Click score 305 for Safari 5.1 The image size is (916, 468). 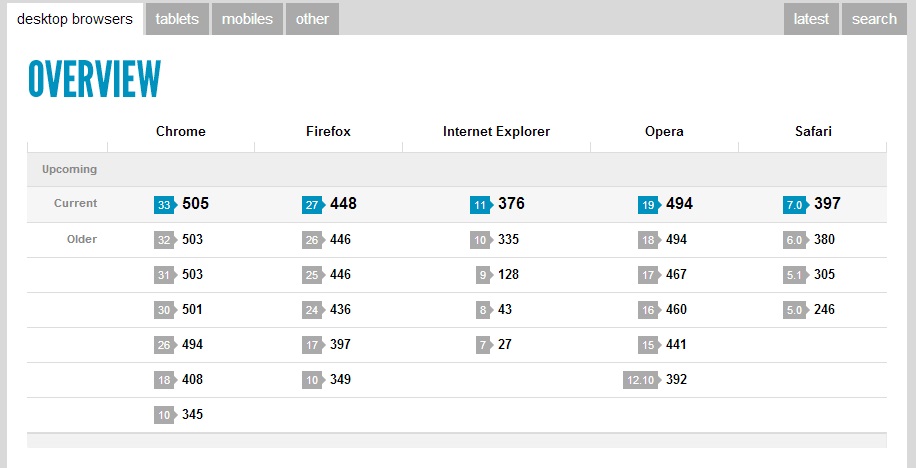pyautogui.click(x=824, y=275)
